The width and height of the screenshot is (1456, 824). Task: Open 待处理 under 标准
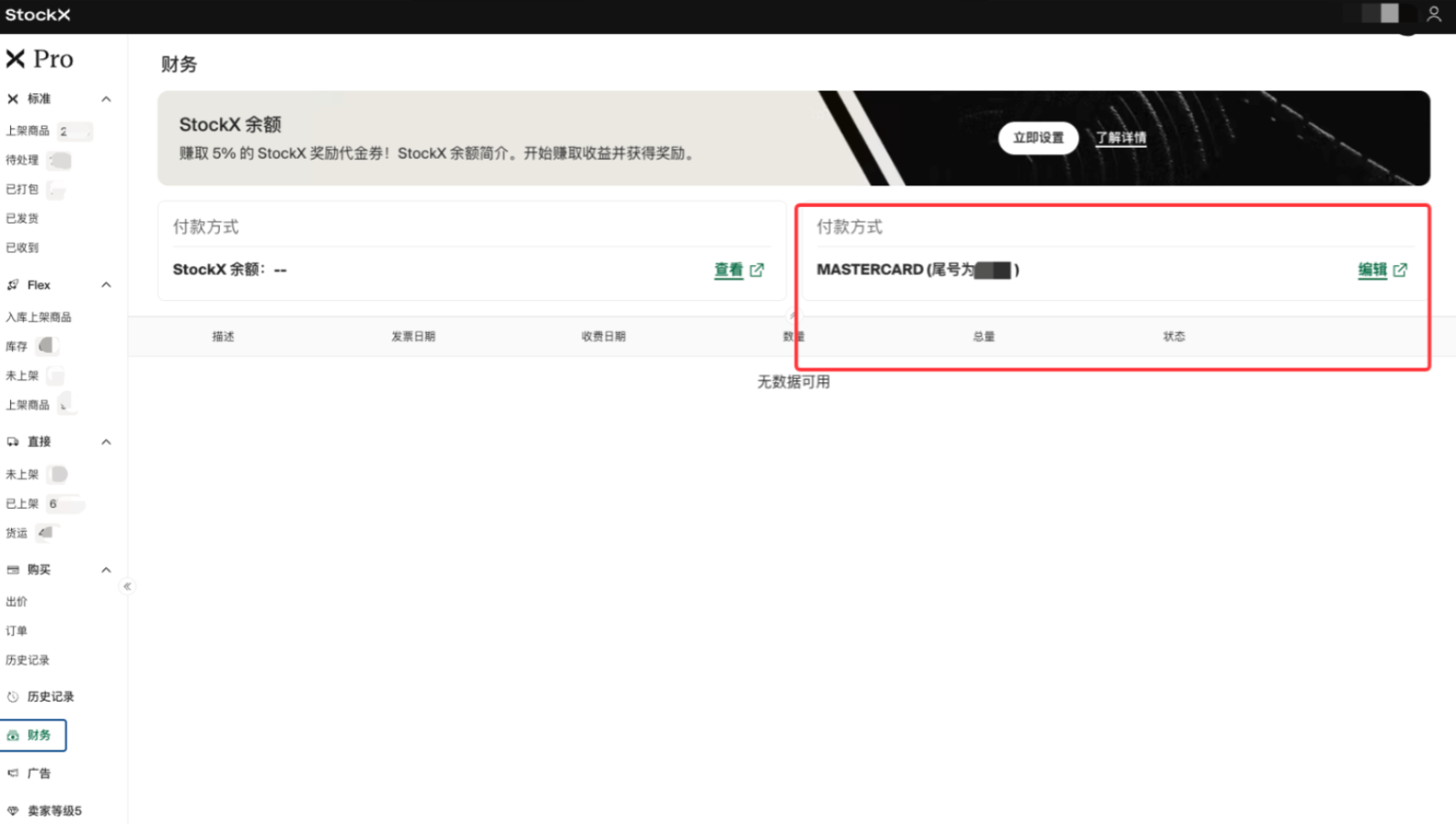(x=22, y=160)
